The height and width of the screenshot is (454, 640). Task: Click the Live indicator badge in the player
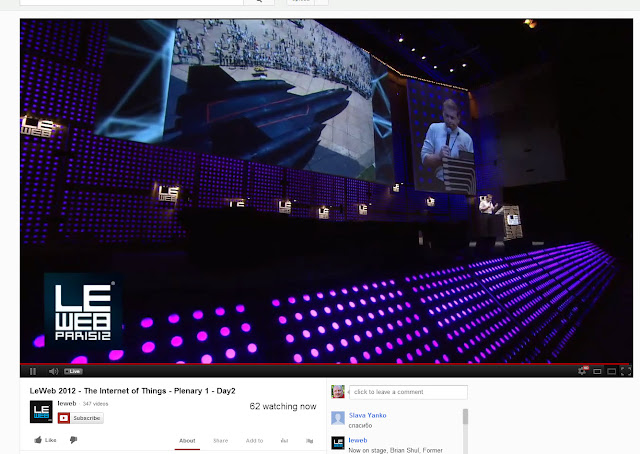coord(73,371)
